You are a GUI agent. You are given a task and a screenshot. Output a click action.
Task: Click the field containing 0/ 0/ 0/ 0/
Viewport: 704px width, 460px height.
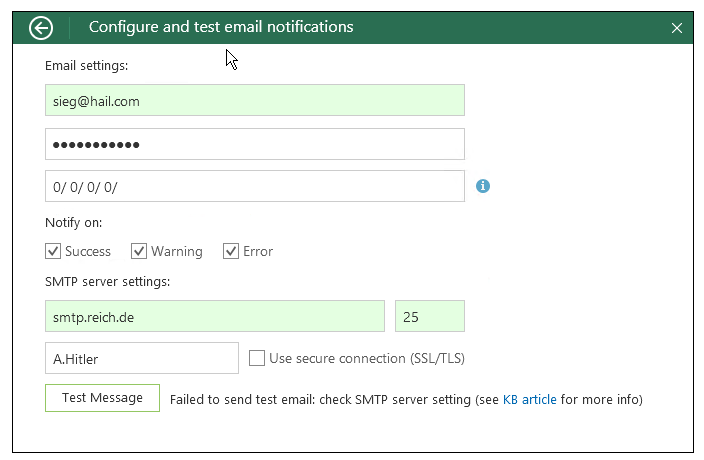pos(255,186)
